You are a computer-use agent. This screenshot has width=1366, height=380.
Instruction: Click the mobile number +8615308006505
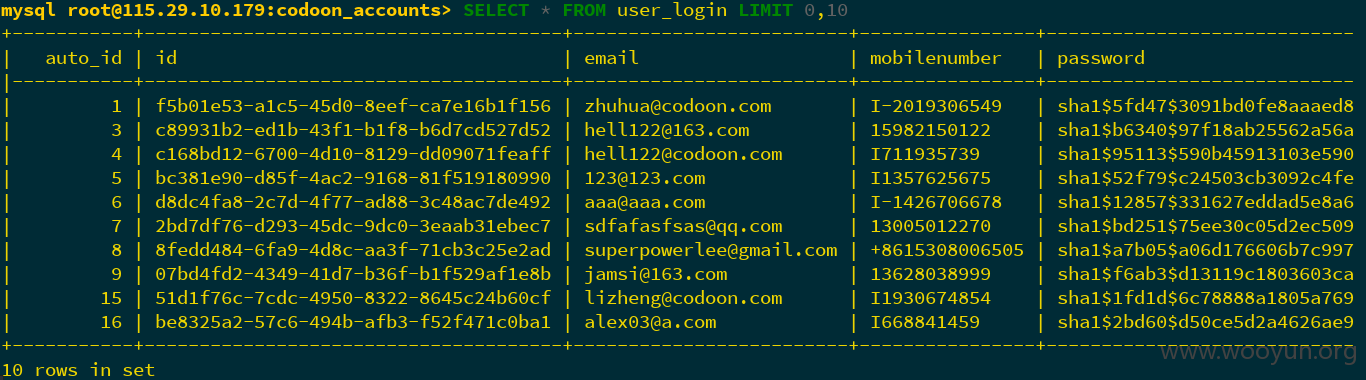pyautogui.click(x=946, y=250)
